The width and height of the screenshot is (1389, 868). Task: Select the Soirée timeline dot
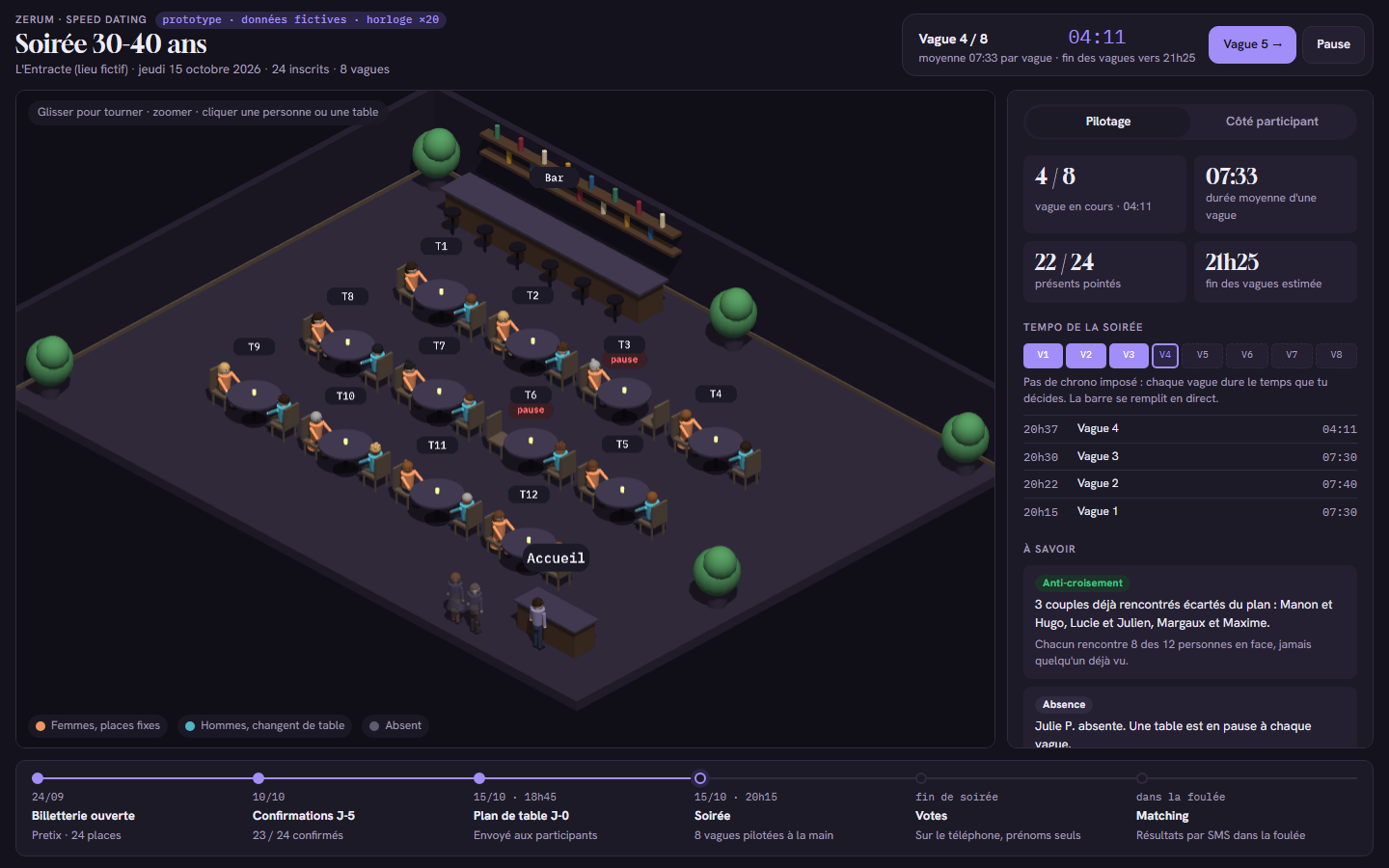coord(700,778)
